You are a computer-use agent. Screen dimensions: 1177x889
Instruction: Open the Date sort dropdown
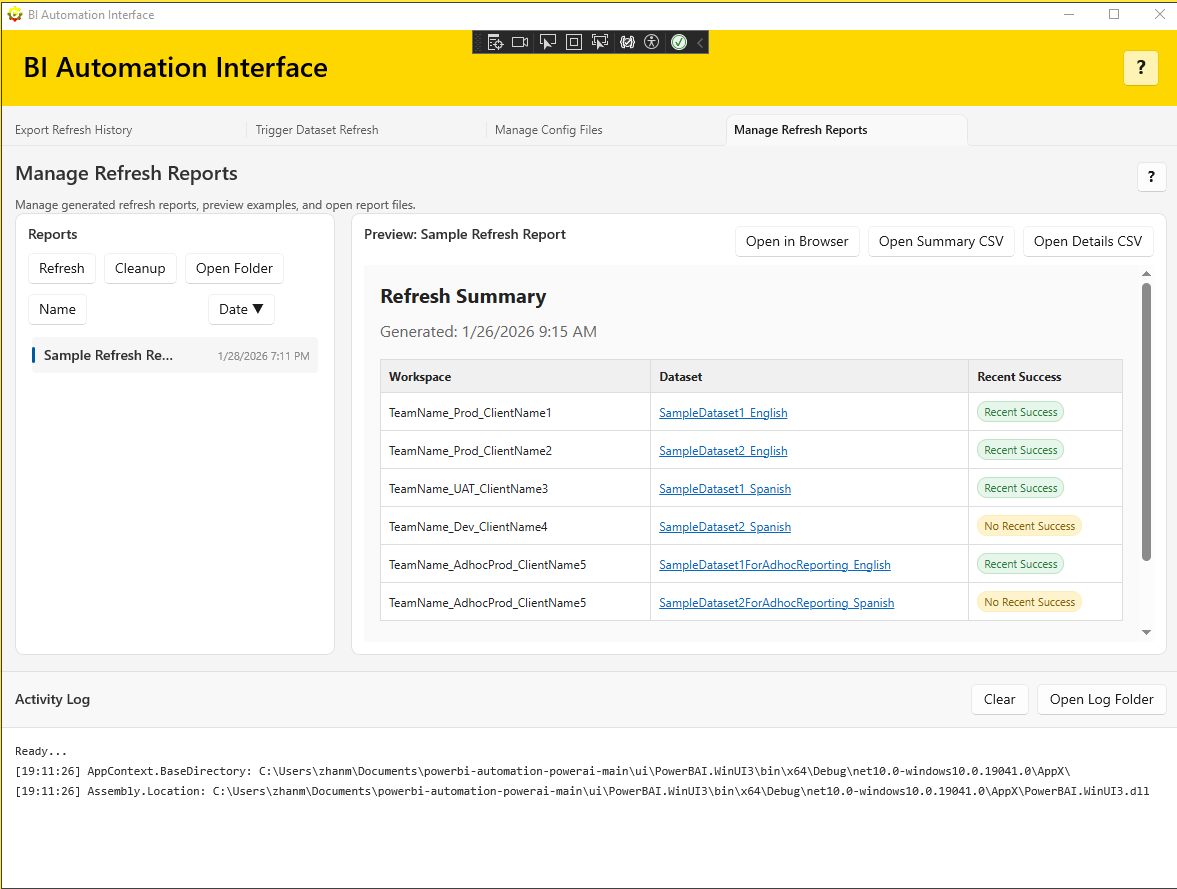(x=241, y=309)
